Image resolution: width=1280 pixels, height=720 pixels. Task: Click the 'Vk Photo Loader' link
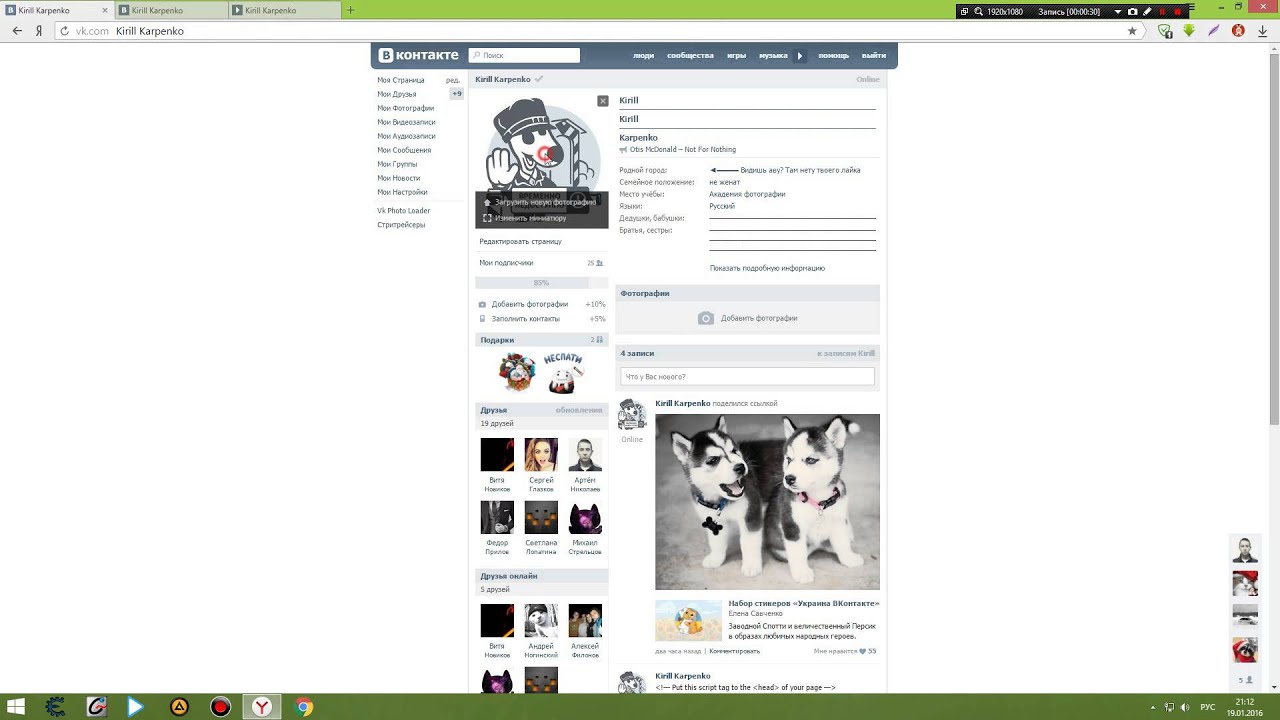point(403,211)
